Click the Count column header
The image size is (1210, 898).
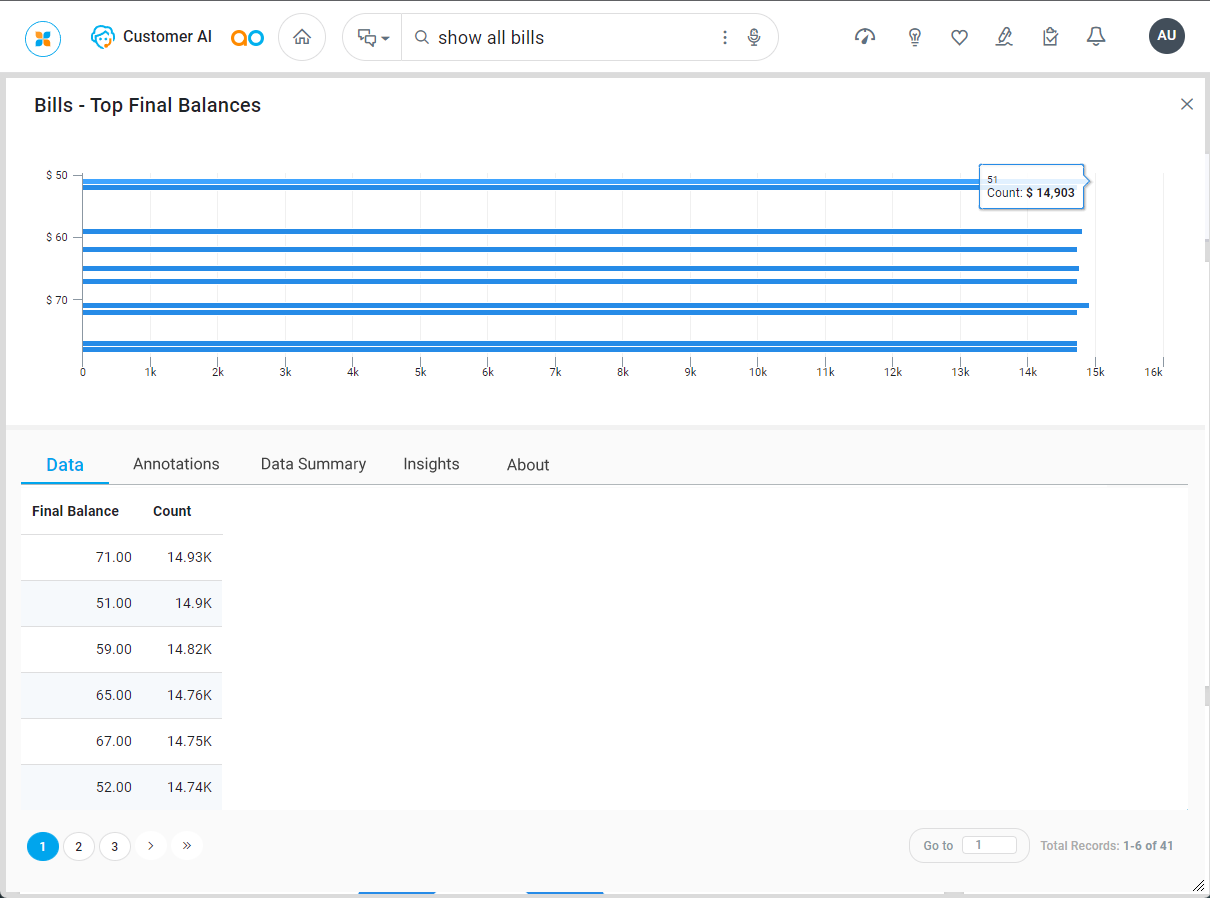tap(172, 511)
